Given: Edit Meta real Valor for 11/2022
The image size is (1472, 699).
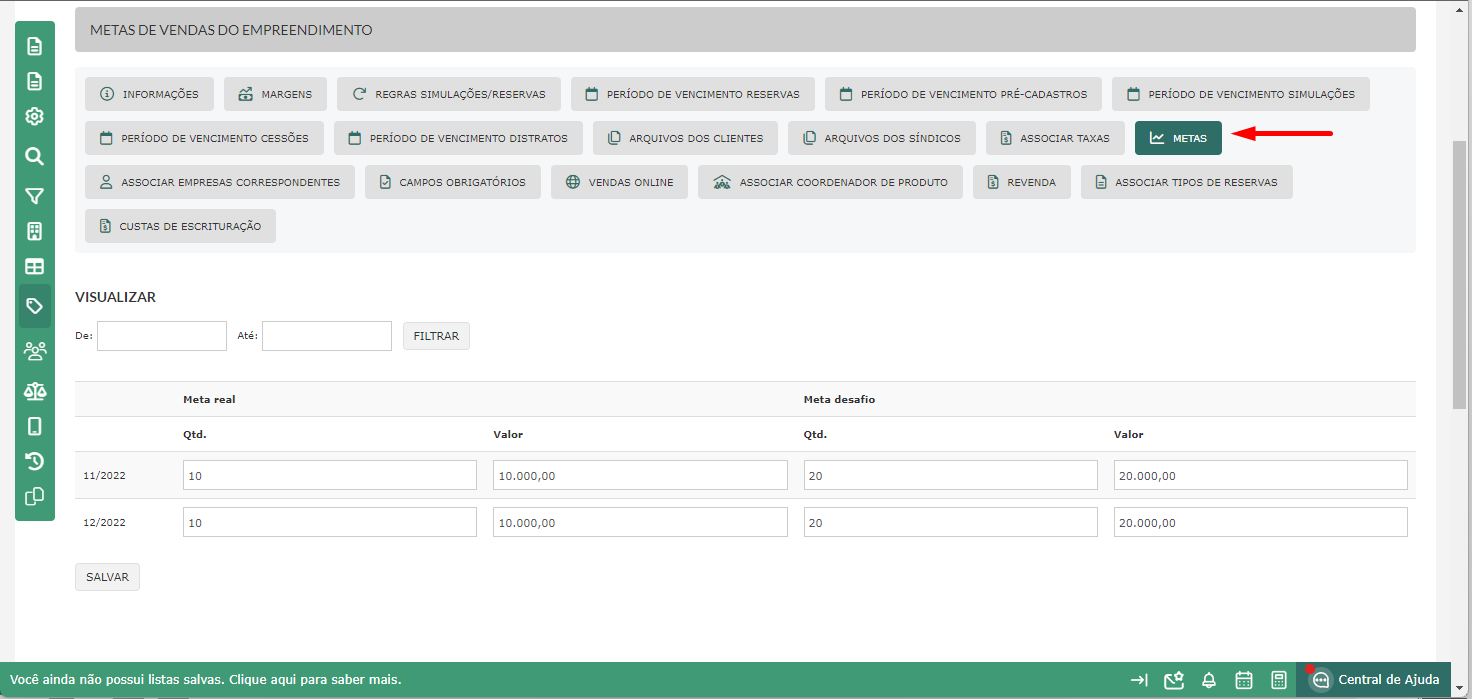Looking at the screenshot, I should coord(640,475).
